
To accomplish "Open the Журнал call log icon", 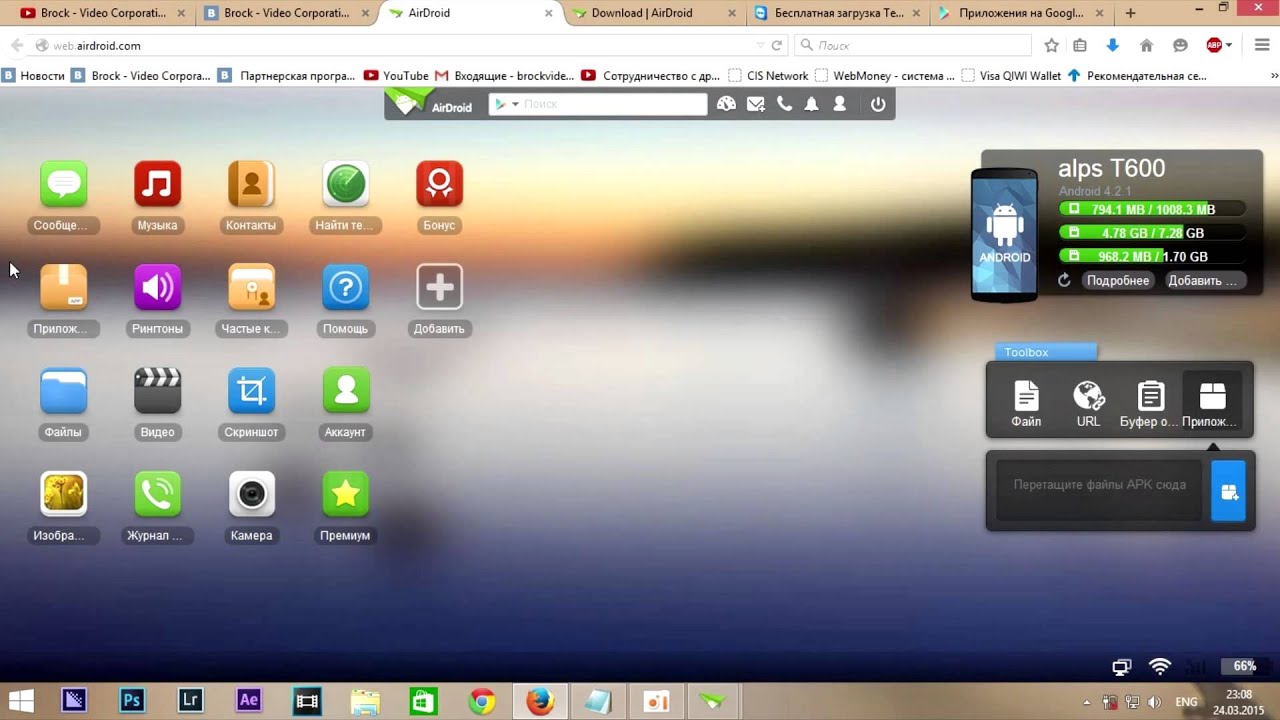I will click(x=157, y=494).
